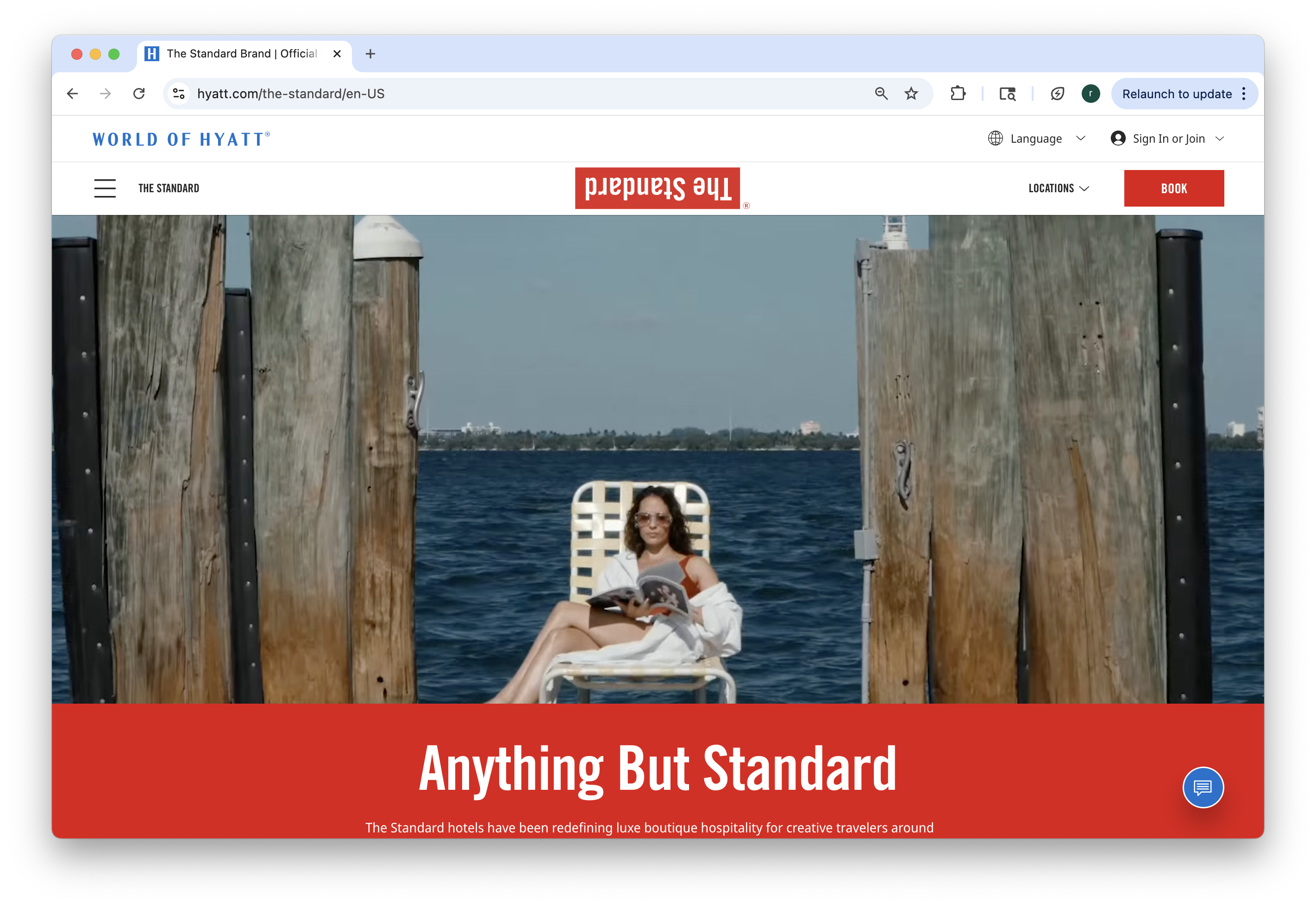Open the hamburger navigation menu
The width and height of the screenshot is (1316, 907).
(x=105, y=188)
